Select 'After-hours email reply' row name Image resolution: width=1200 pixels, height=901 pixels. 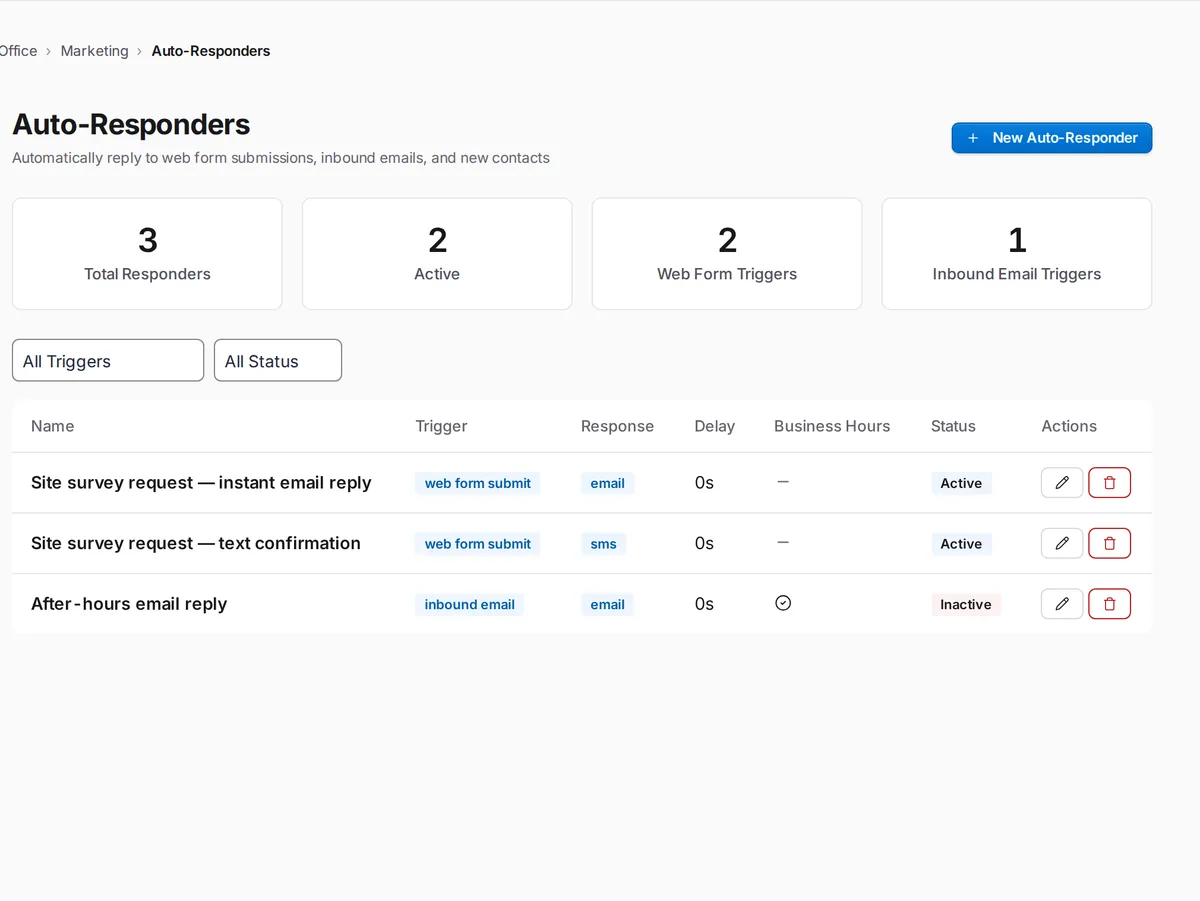coord(129,604)
